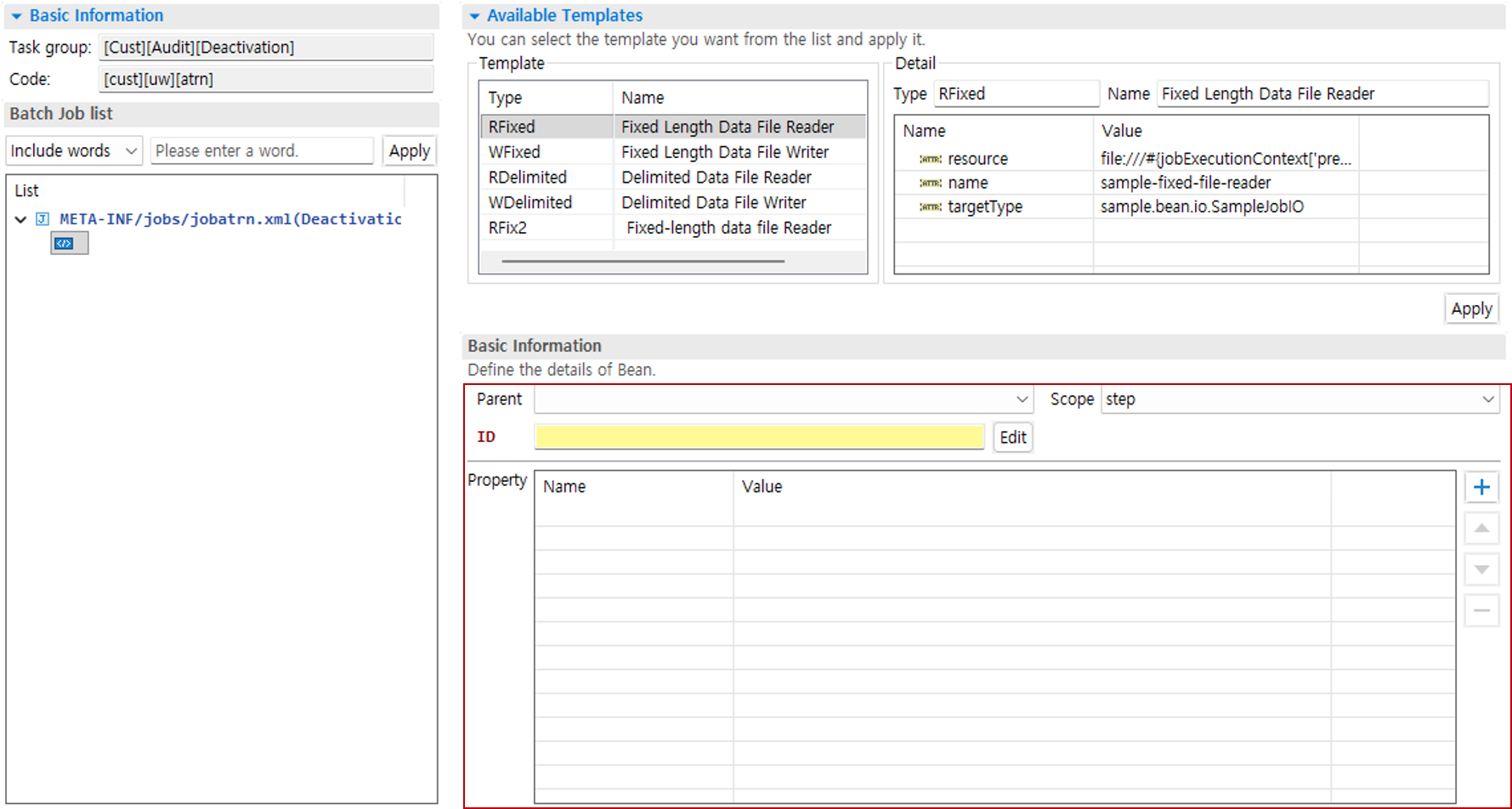
Task: Collapse the jobatrn.xml tree node
Action: [21, 219]
